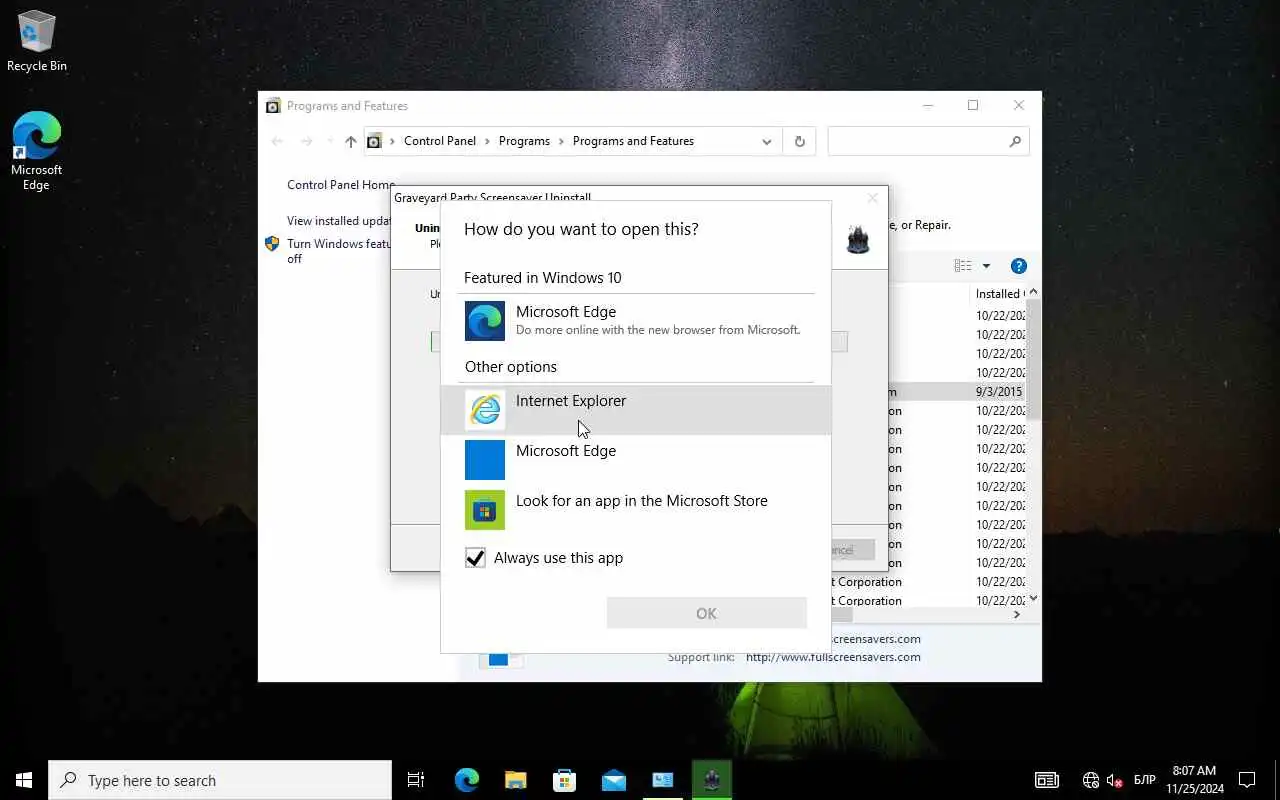Open Microsoft Edge desktop shortcut
This screenshot has height=800, width=1280.
tap(37, 151)
